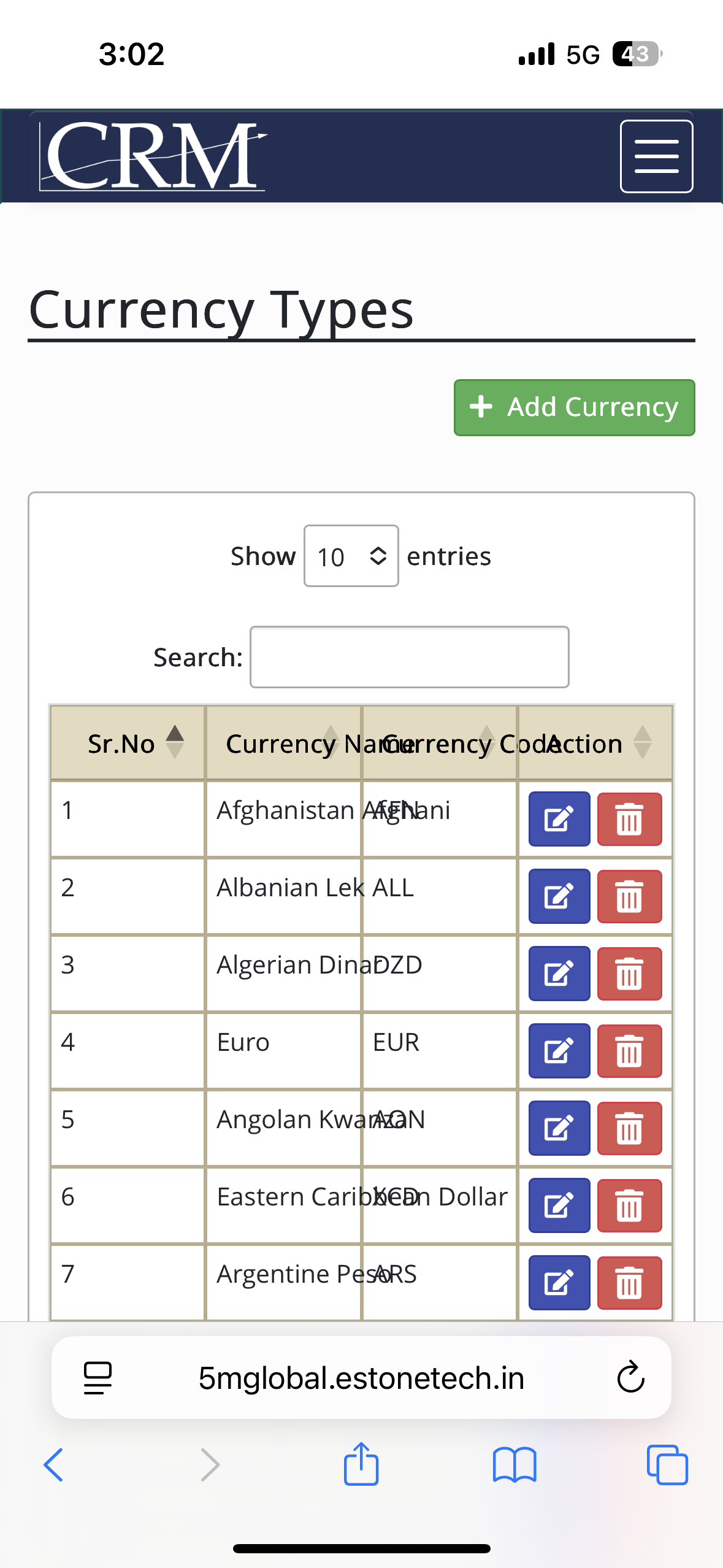Show Safari open tabs overview
The width and height of the screenshot is (723, 1568).
667,1464
